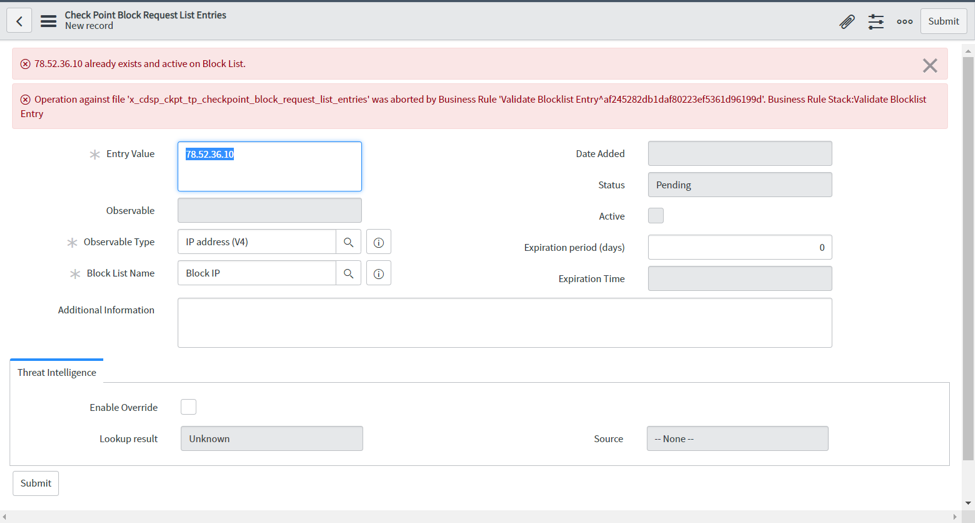Look up Block List Name with magnifier

pos(348,273)
